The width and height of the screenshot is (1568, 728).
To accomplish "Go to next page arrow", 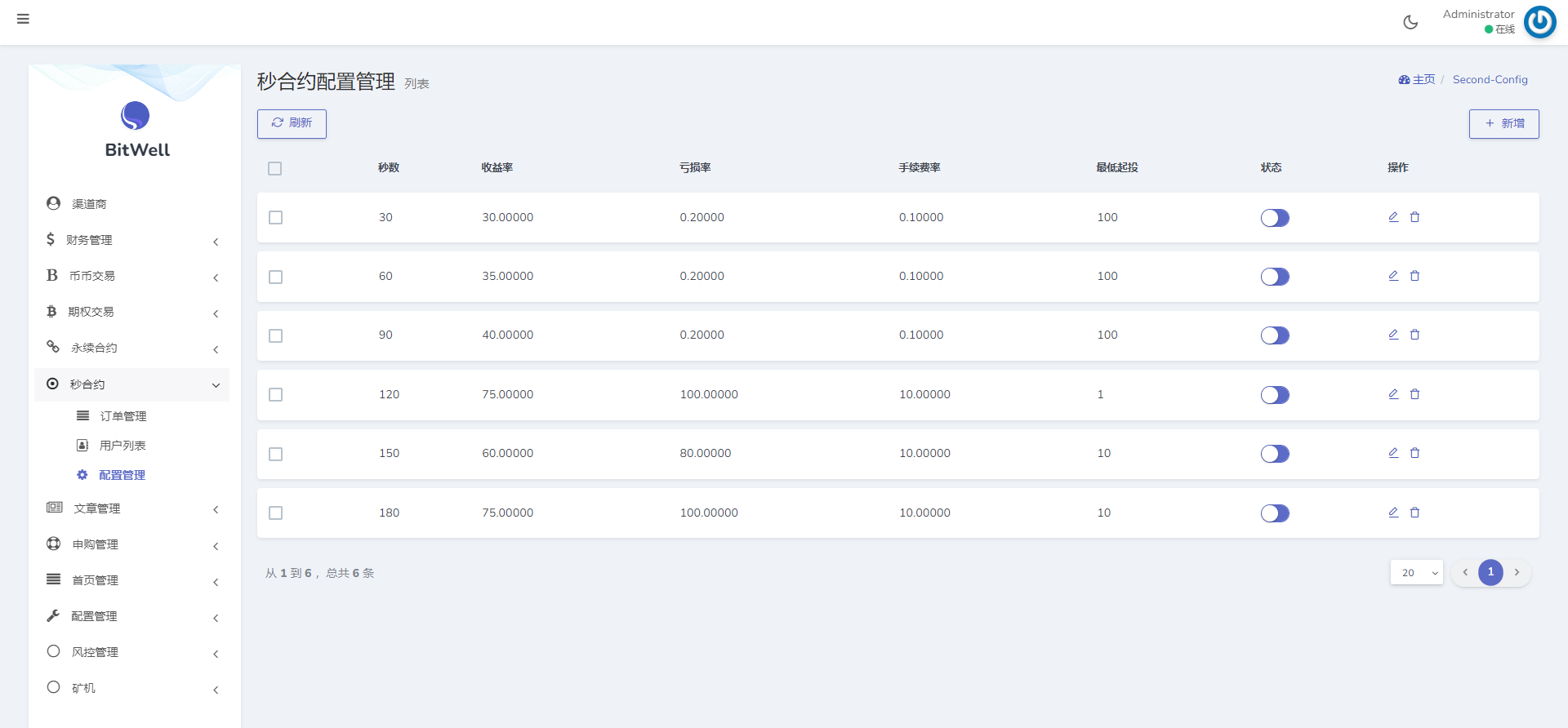I will pyautogui.click(x=1517, y=573).
